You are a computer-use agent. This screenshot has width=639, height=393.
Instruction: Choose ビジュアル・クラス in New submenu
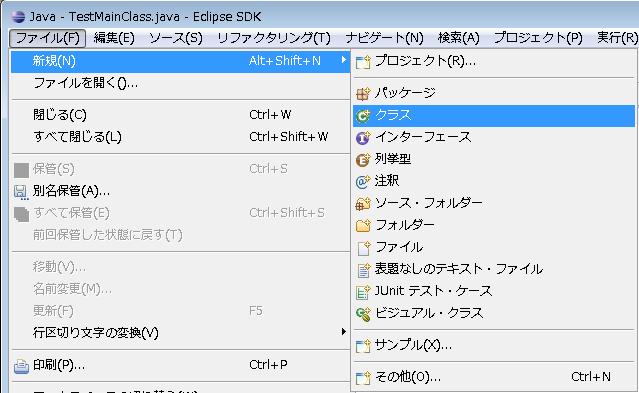(494, 313)
